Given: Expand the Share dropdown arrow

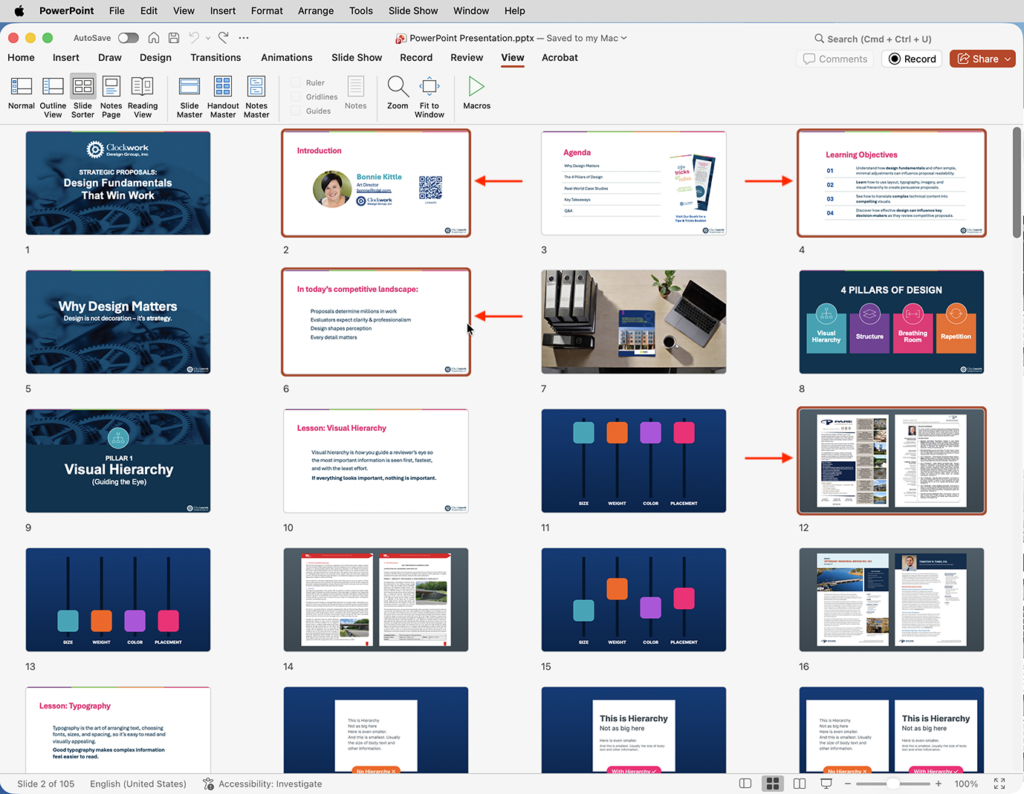Looking at the screenshot, I should 1008,59.
